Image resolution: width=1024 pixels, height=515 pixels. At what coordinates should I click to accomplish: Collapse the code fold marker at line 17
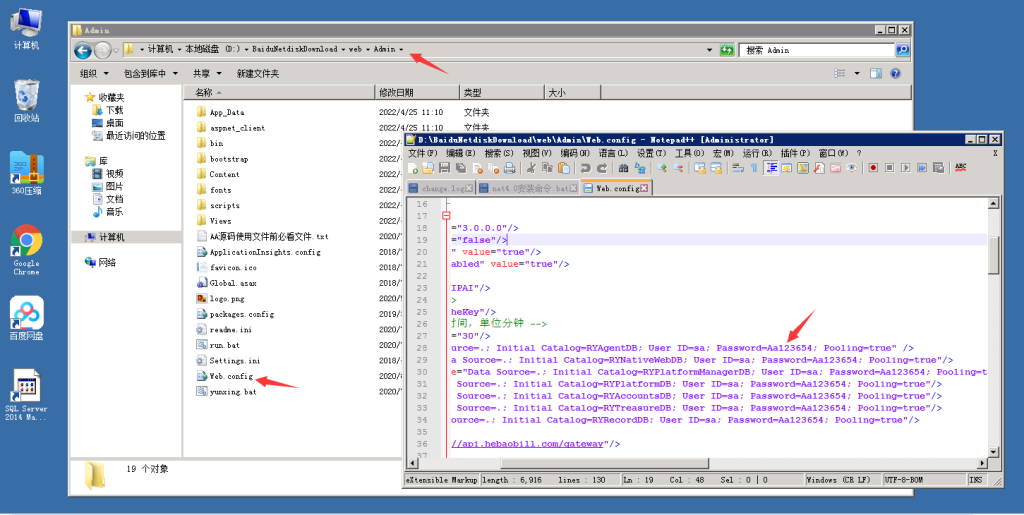click(x=446, y=215)
